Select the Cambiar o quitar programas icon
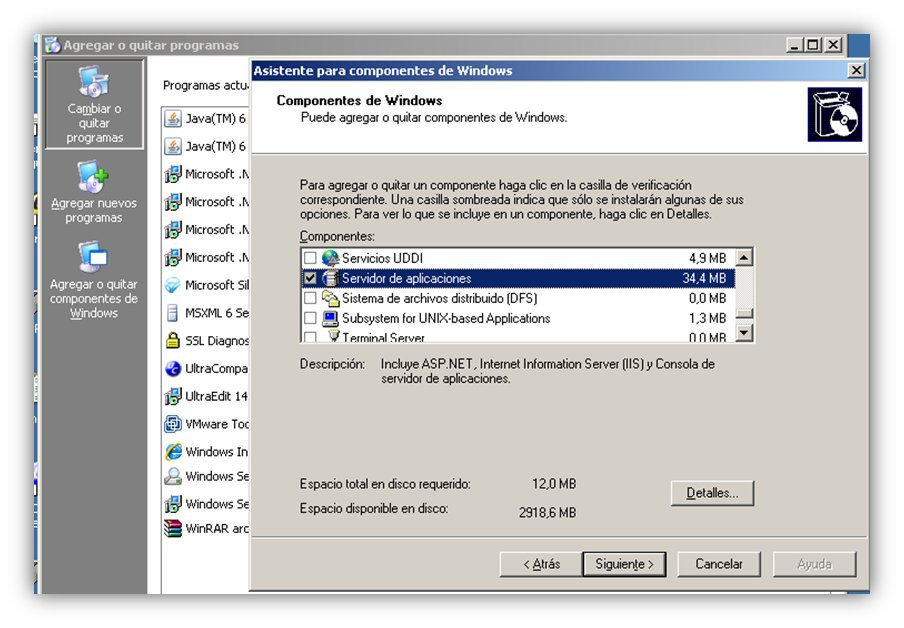The height and width of the screenshot is (628, 904). (94, 82)
